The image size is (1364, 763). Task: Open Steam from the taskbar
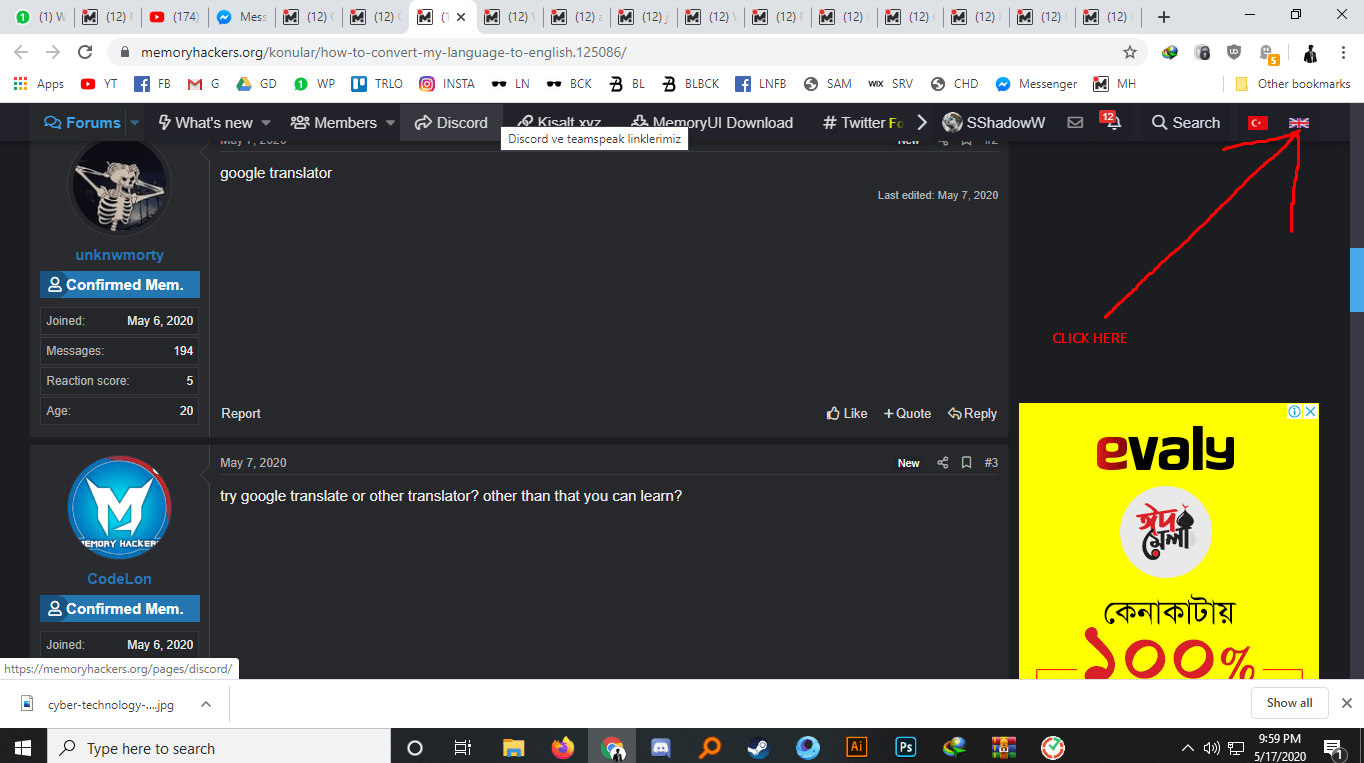click(x=758, y=747)
